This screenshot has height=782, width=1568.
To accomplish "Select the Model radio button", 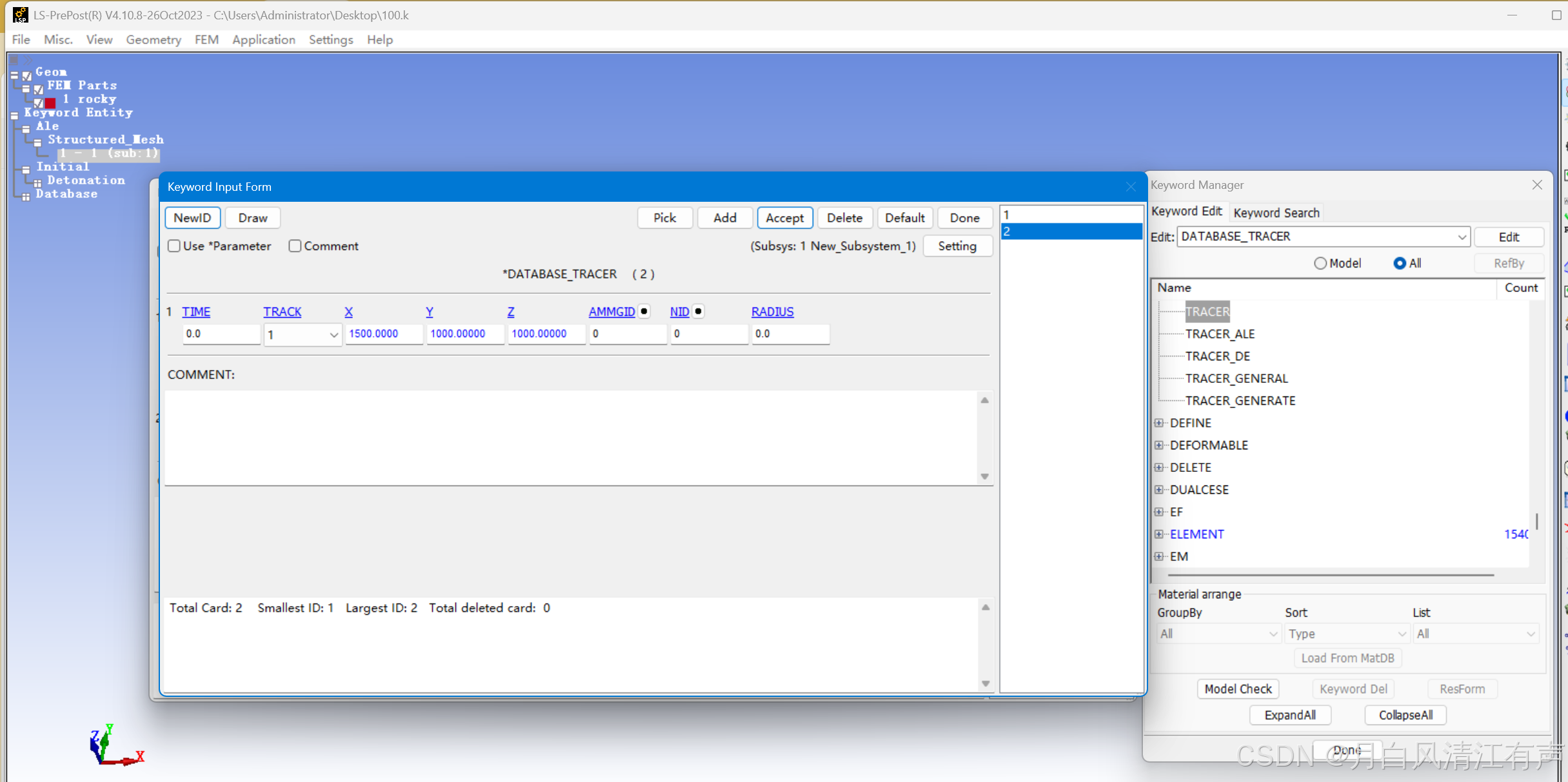I will pyautogui.click(x=1320, y=263).
